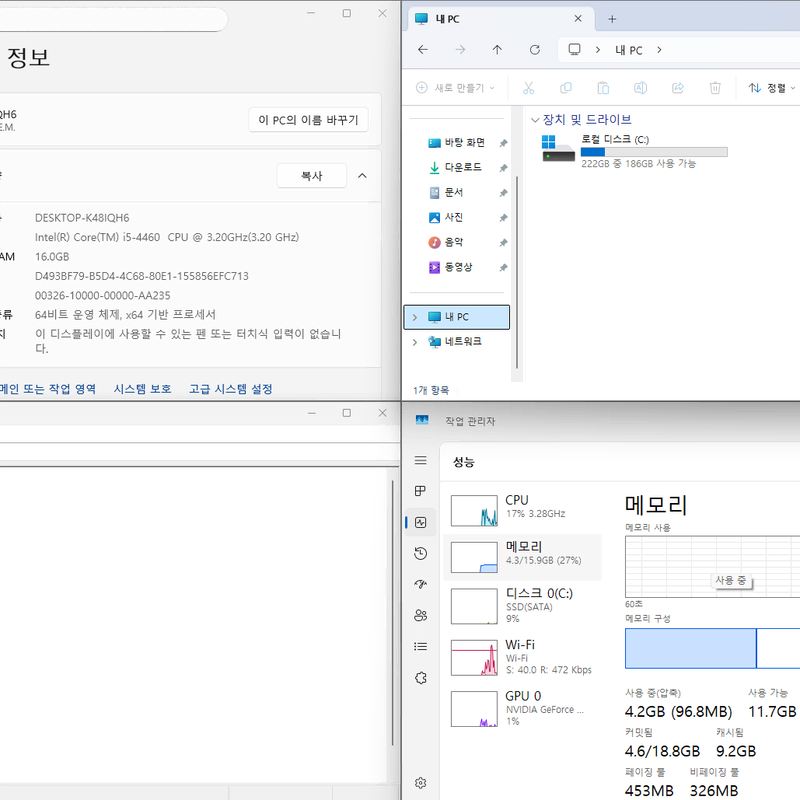Open Services icon in Task Manager
This screenshot has width=800, height=800.
(x=420, y=678)
